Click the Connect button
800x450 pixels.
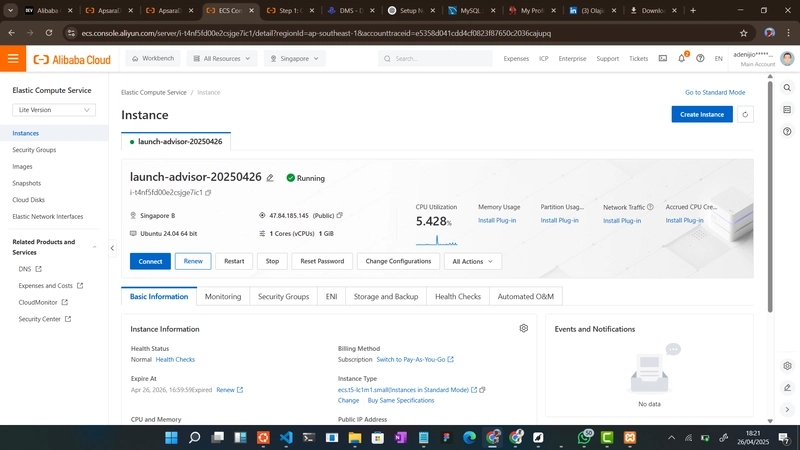tap(150, 261)
